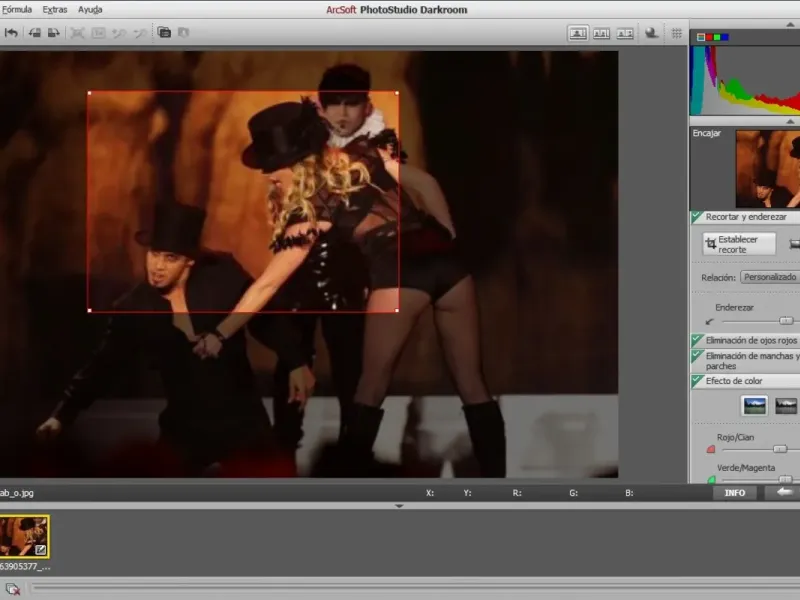The image size is (800, 600).
Task: Open the Relación Personalizado dropdown
Action: [770, 277]
